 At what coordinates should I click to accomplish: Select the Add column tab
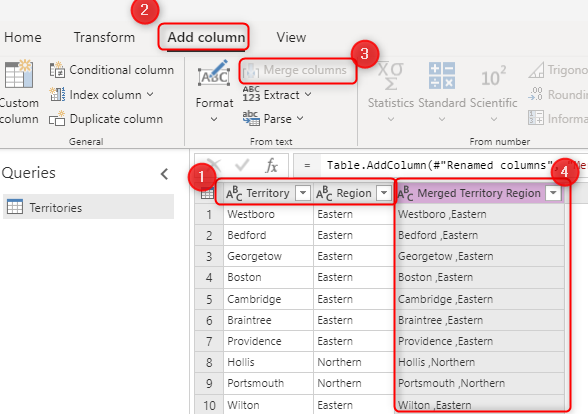coord(206,37)
